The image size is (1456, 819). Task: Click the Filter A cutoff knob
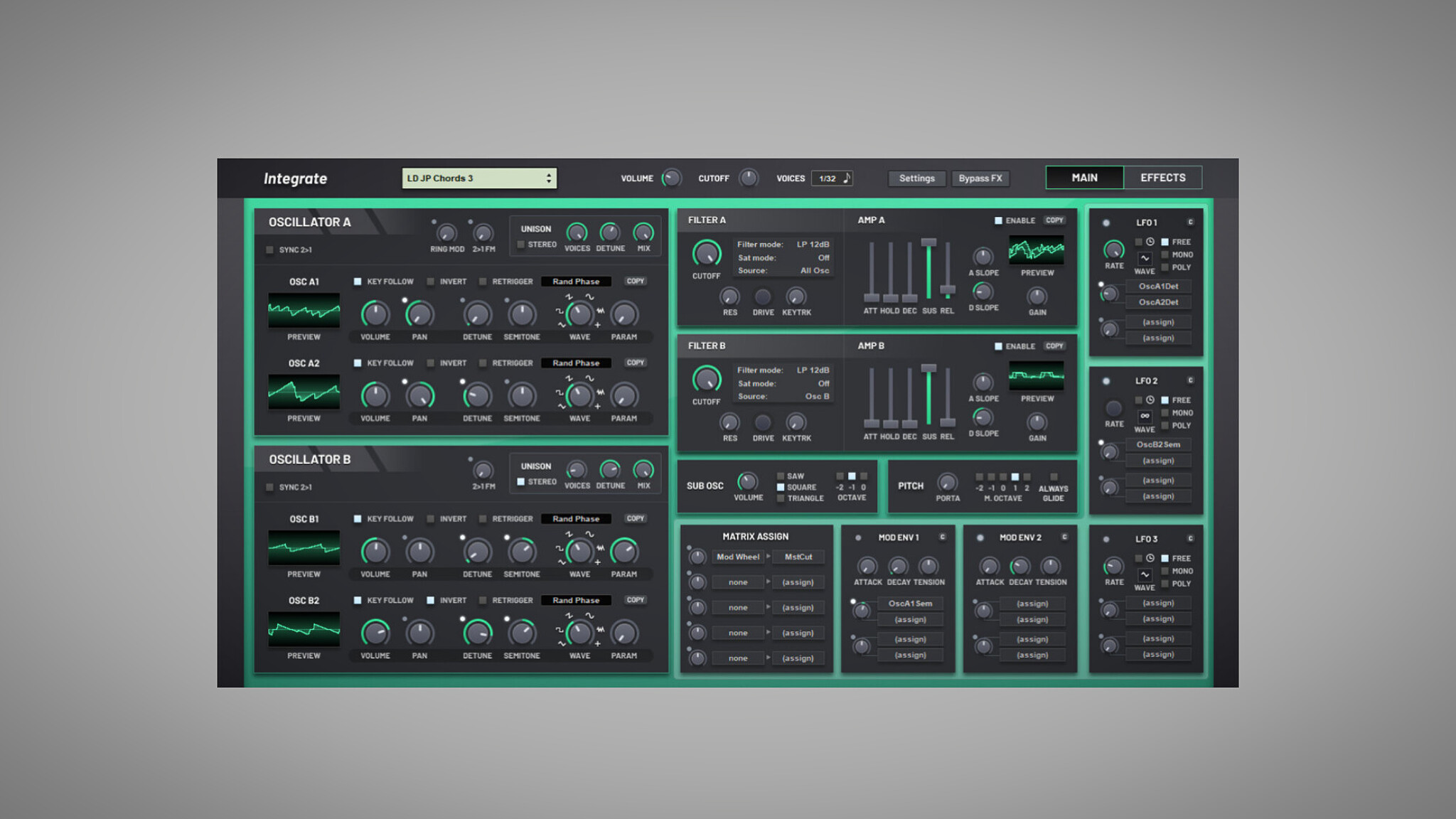coord(706,254)
